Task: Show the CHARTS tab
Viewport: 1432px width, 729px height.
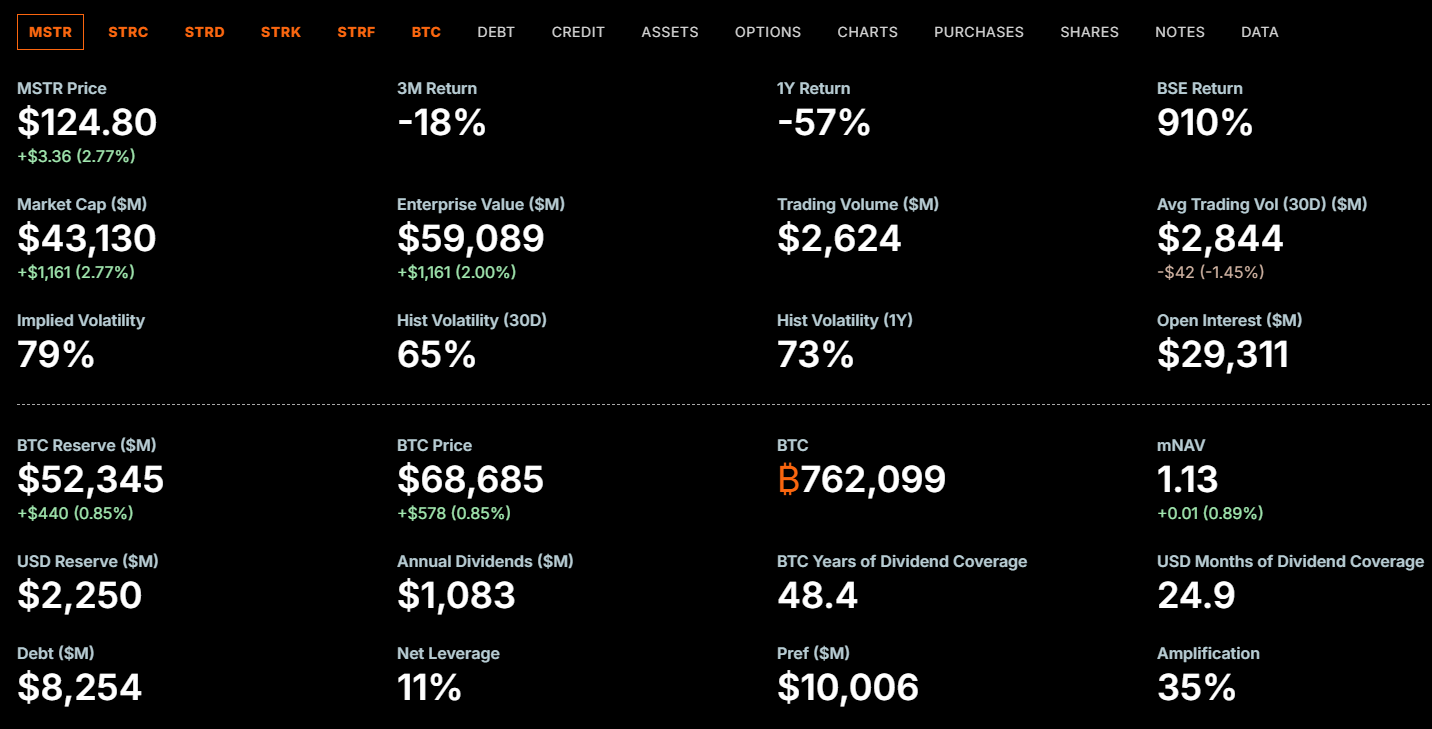Action: click(867, 32)
